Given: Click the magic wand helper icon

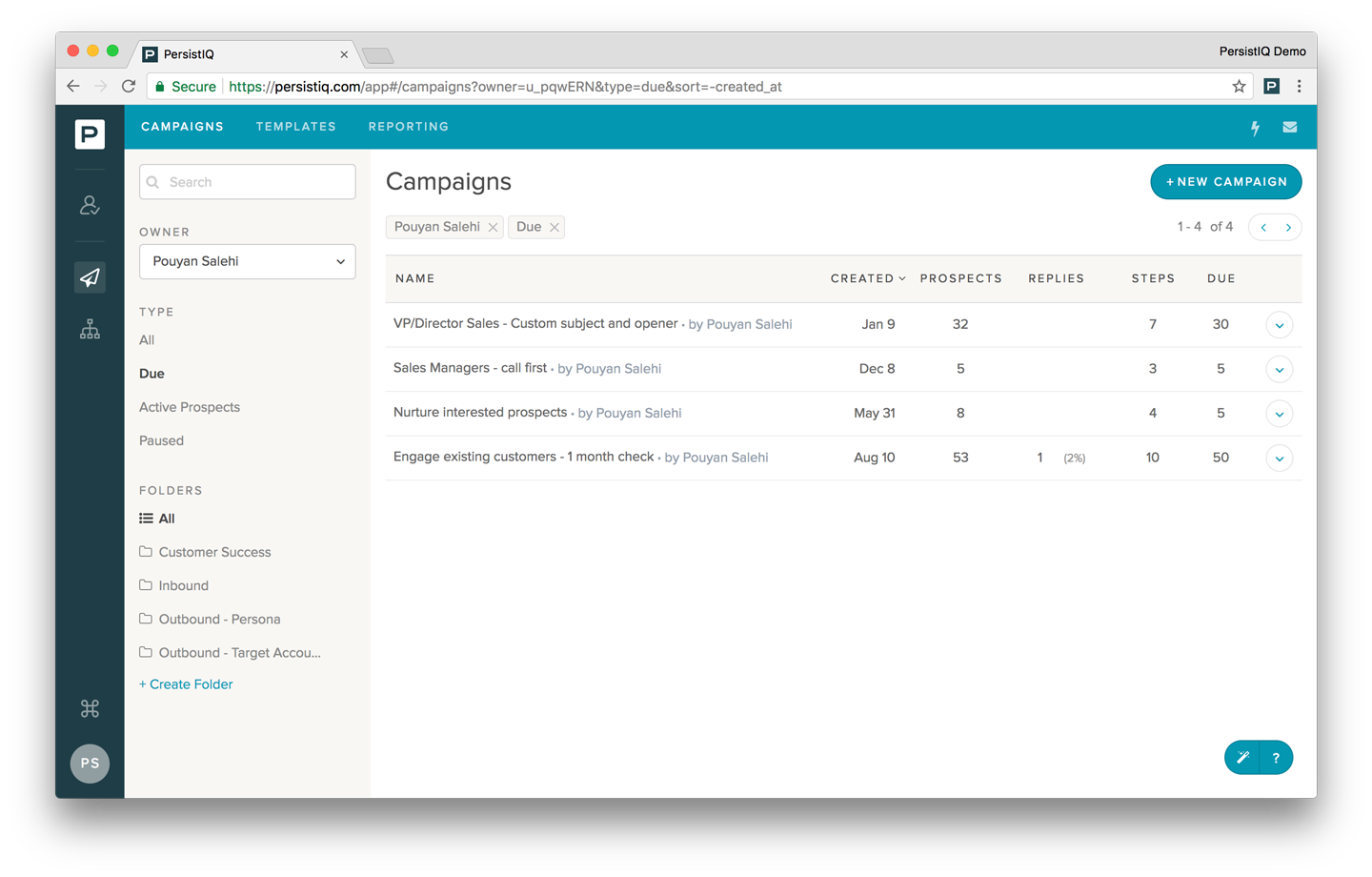Looking at the screenshot, I should (x=1242, y=758).
